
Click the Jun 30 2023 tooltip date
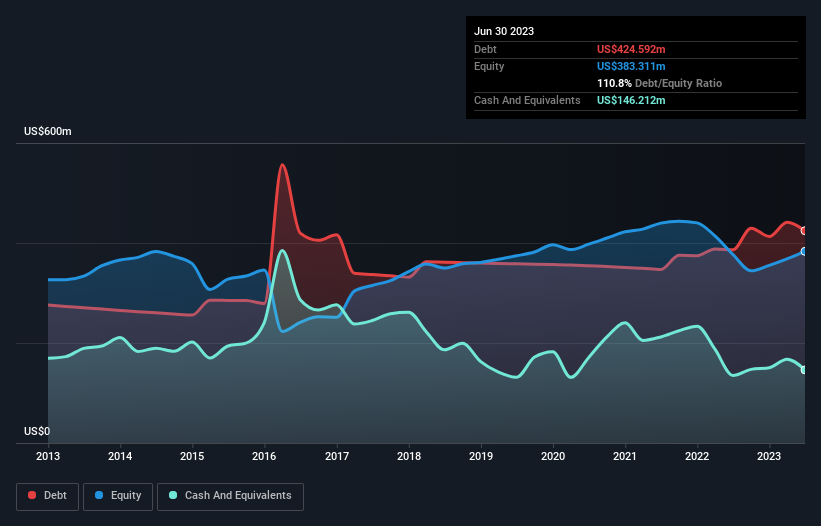click(504, 31)
